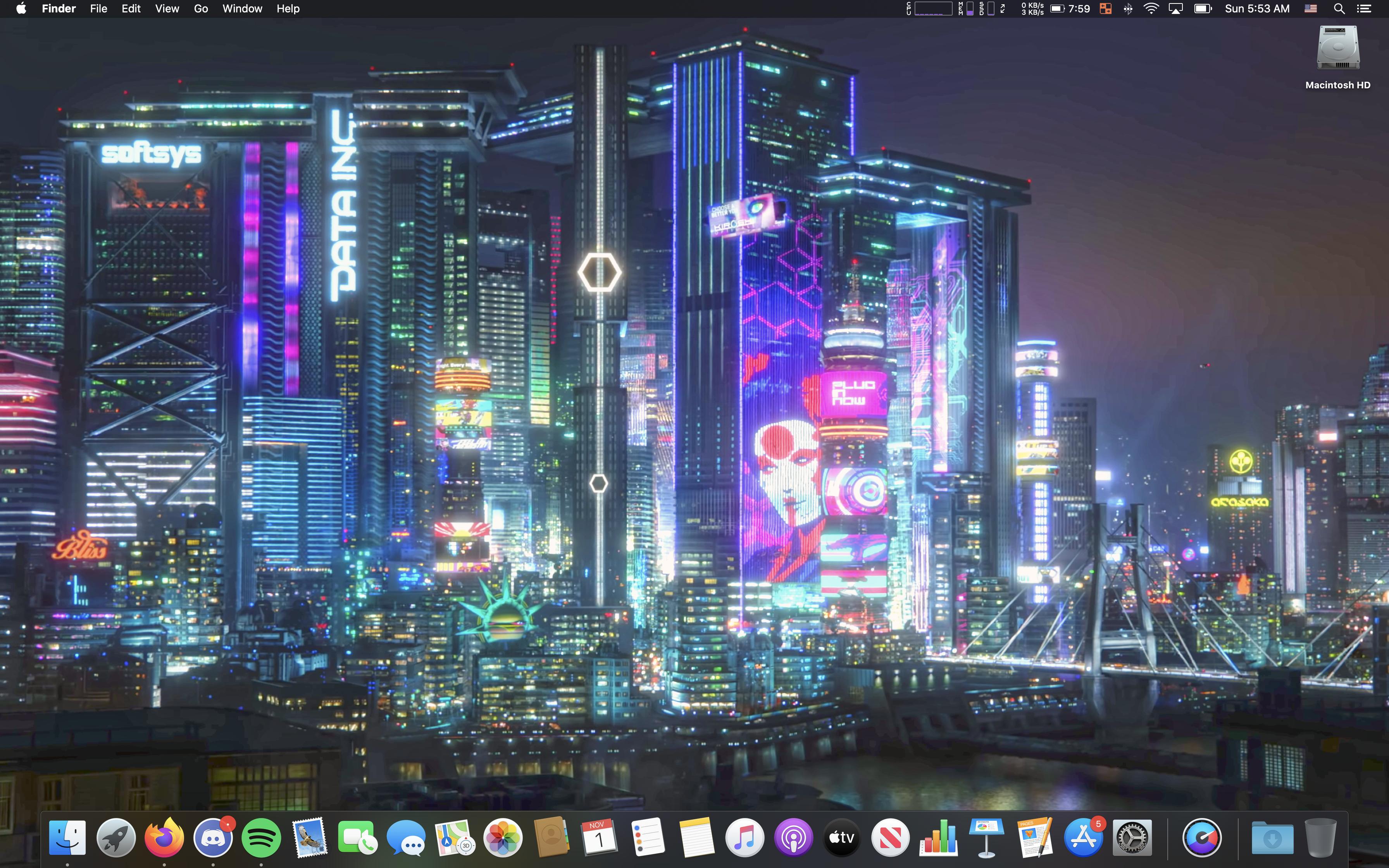
Task: Open Spotify from the Dock
Action: coord(261,837)
